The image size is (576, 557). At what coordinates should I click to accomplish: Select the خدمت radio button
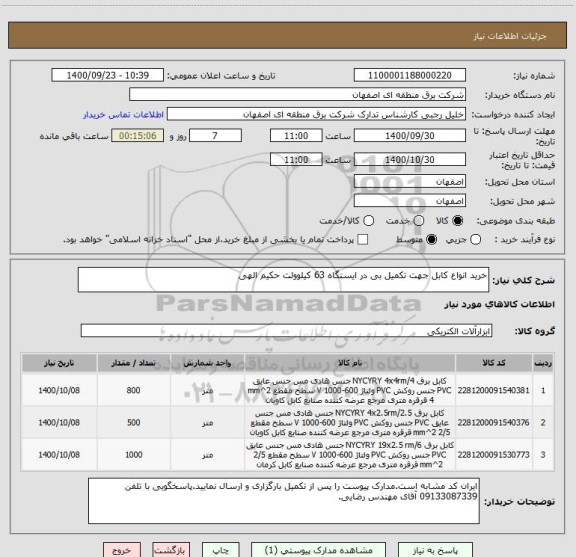coord(418,220)
